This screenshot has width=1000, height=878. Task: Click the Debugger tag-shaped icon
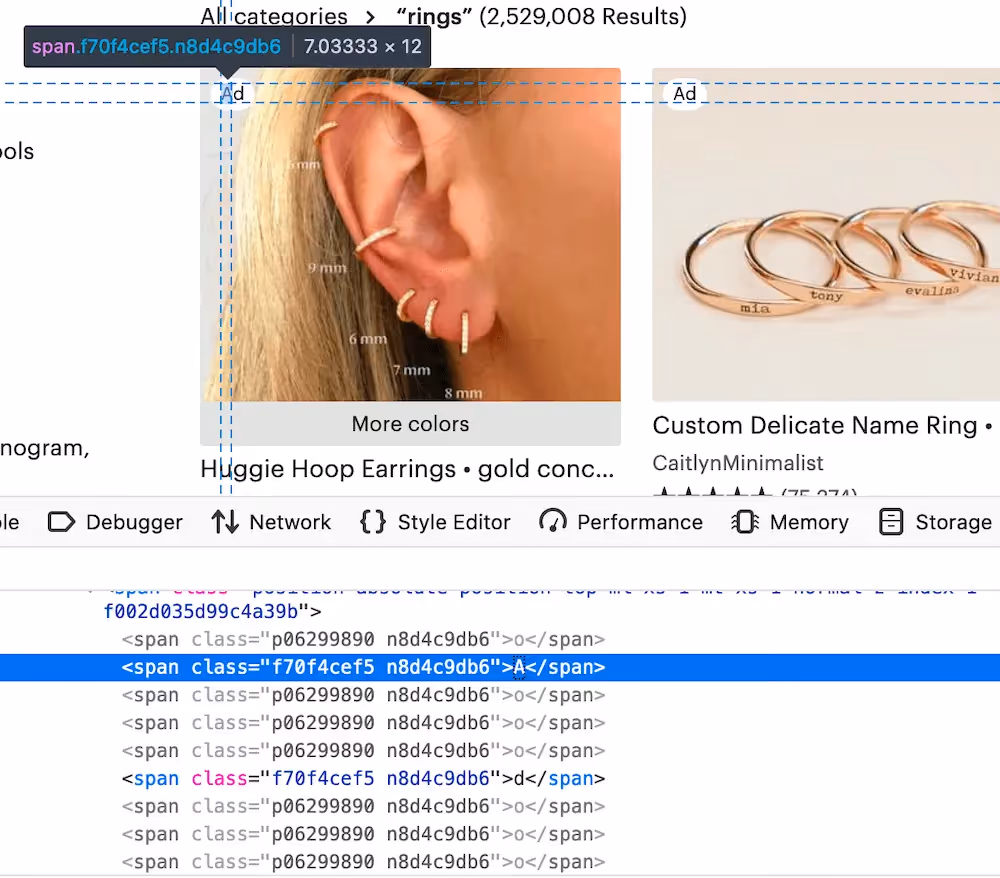[x=63, y=521]
